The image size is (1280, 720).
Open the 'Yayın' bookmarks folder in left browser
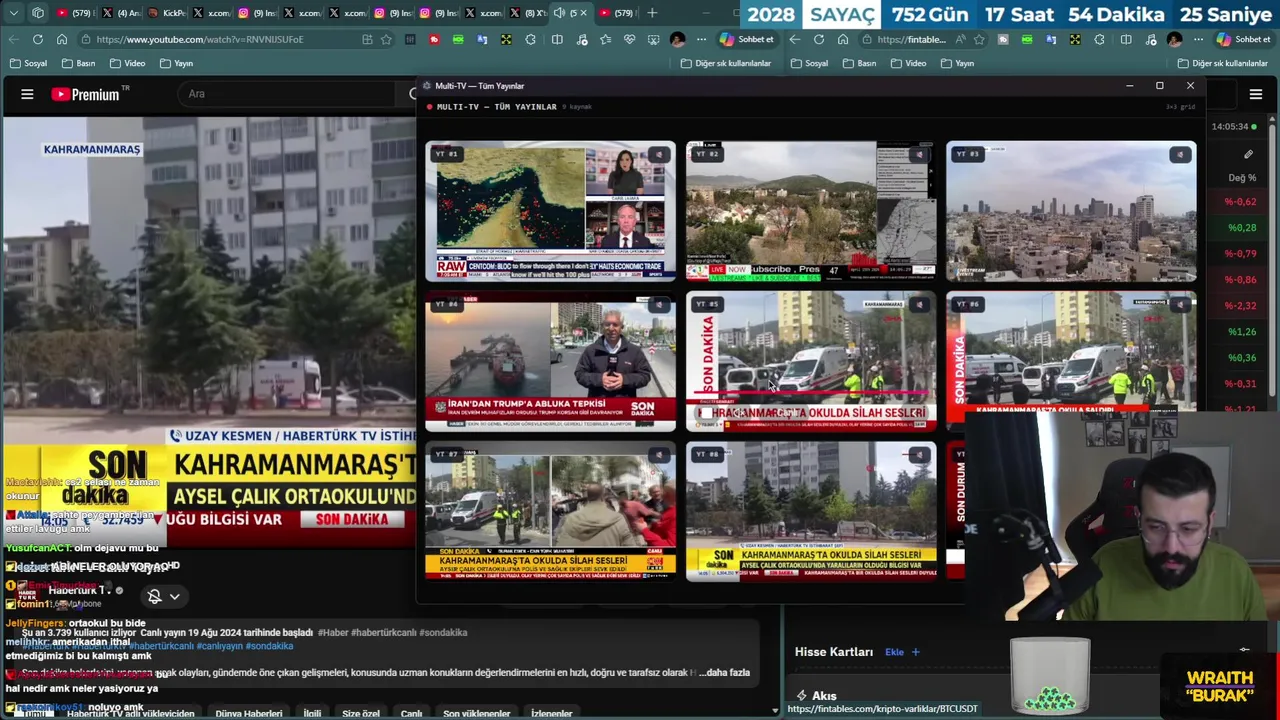(x=176, y=63)
